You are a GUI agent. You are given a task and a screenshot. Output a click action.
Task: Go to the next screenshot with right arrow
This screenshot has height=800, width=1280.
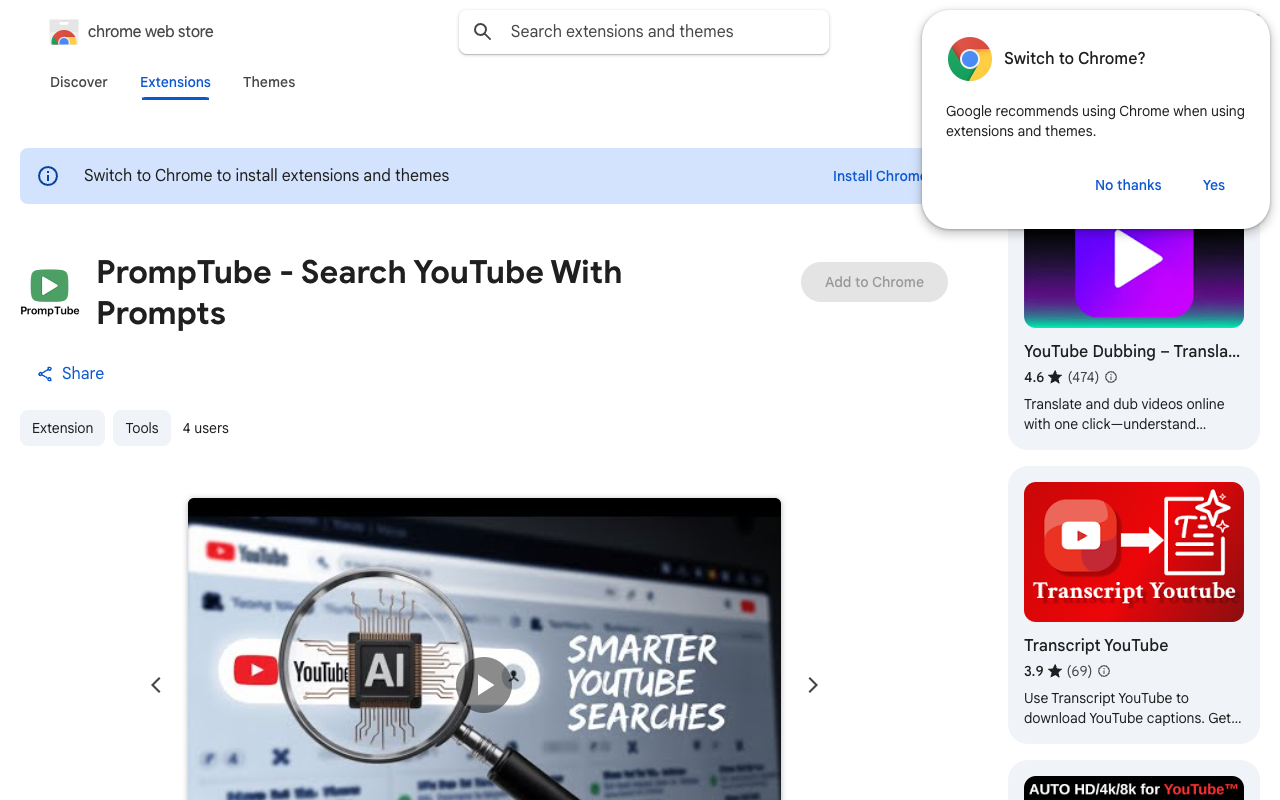tap(813, 685)
